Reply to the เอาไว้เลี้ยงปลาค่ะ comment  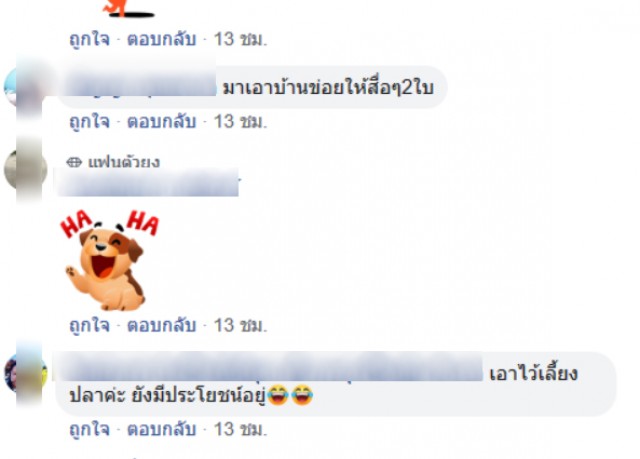(x=162, y=429)
